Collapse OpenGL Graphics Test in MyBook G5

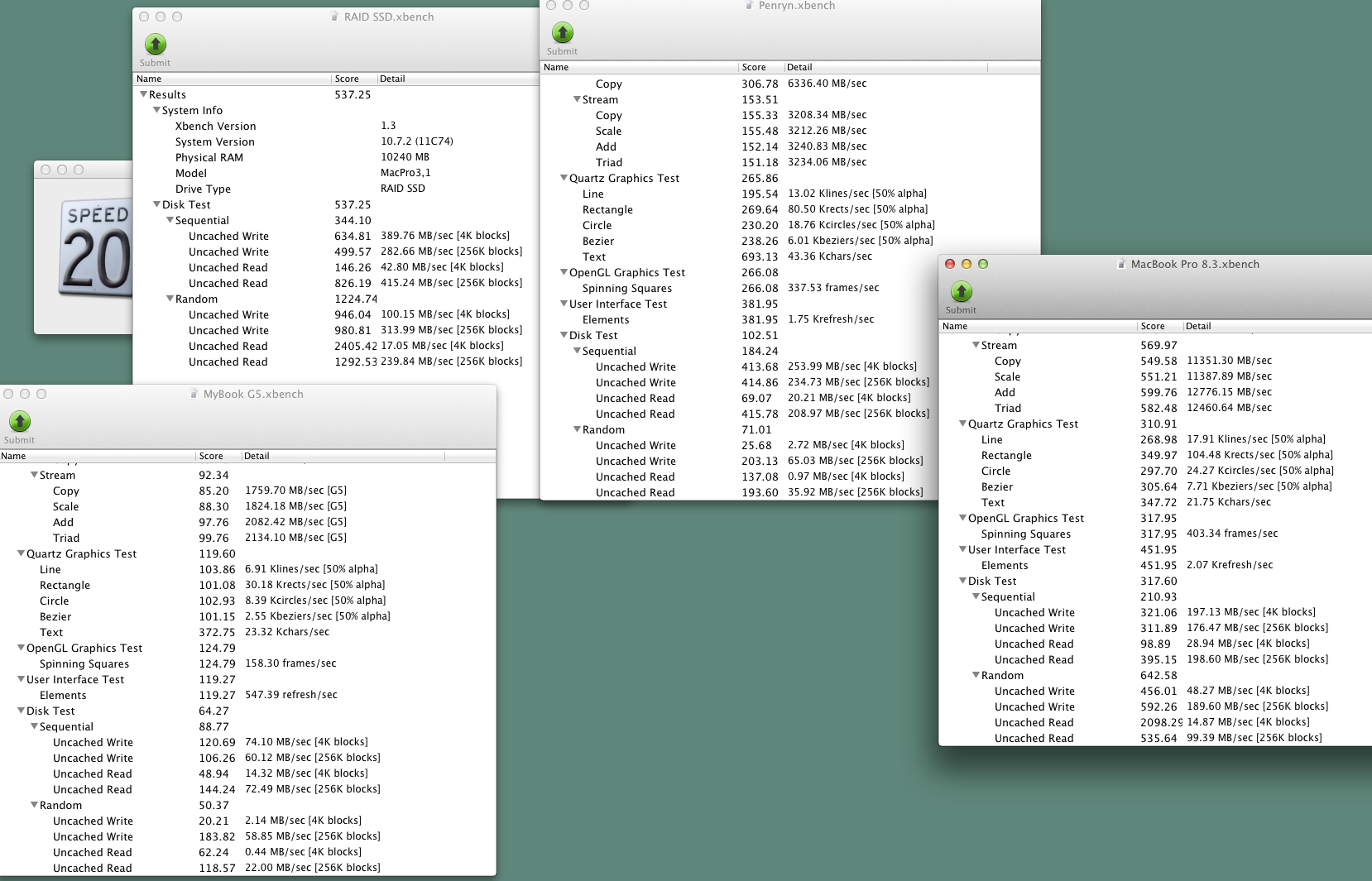pos(21,649)
